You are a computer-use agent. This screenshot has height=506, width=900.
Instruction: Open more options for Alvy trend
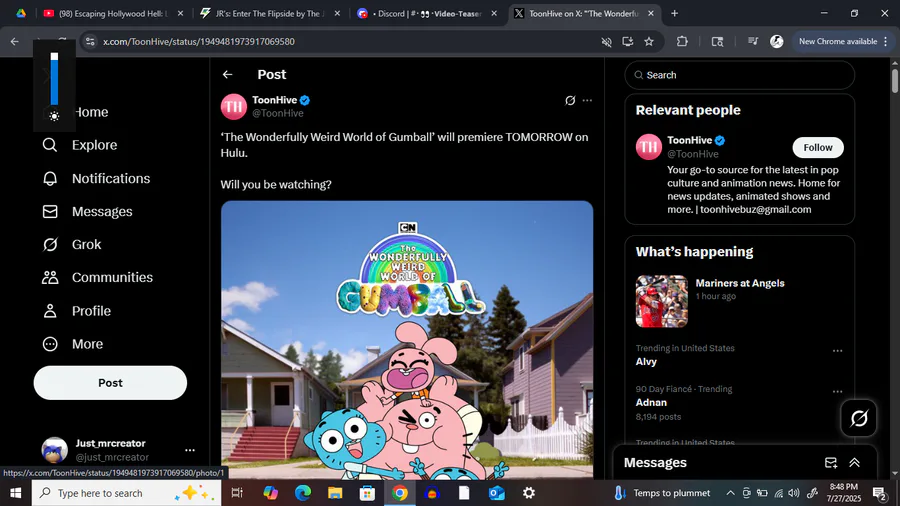tap(837, 351)
